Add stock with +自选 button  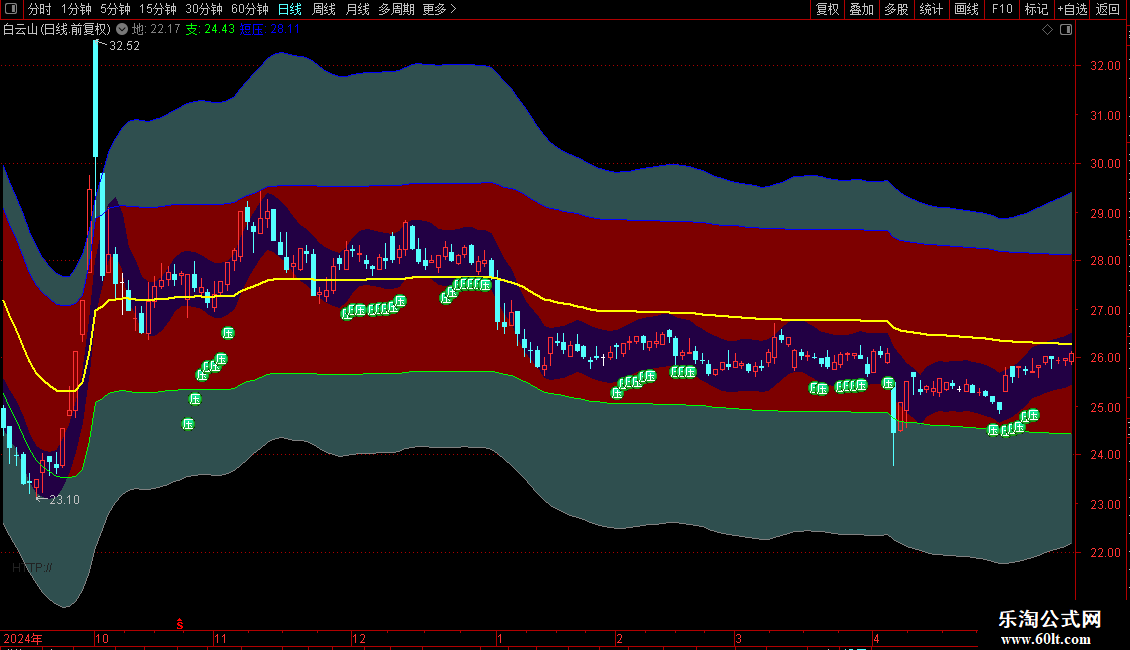[x=1072, y=9]
